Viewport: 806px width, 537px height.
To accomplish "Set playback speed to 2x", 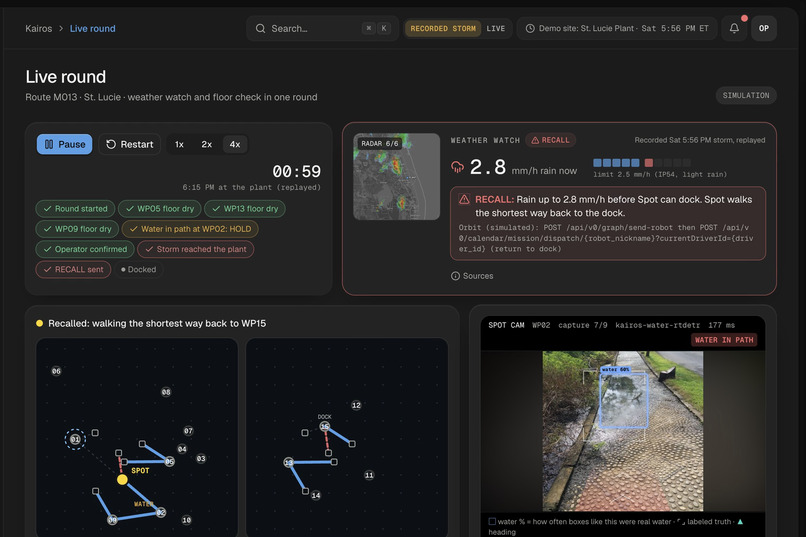I will point(207,144).
